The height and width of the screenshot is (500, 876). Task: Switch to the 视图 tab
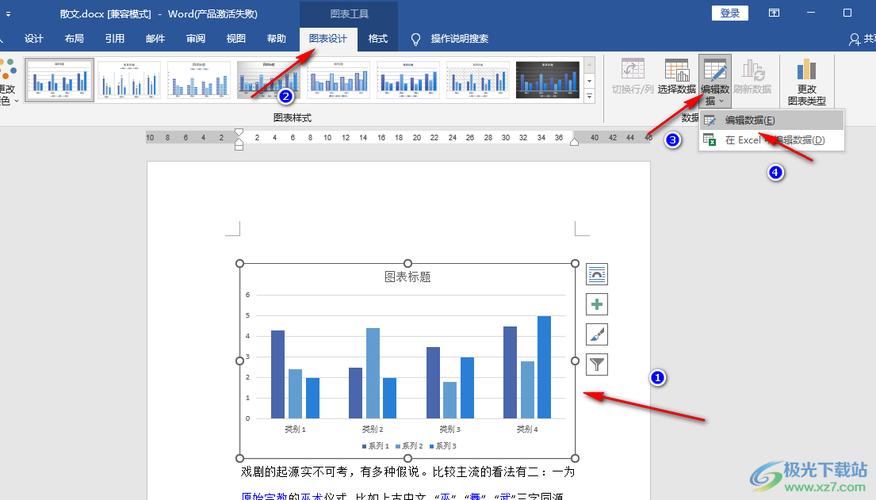pos(236,39)
